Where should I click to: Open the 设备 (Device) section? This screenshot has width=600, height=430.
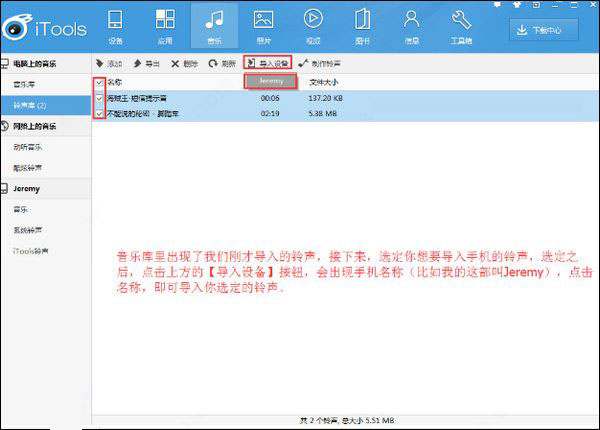click(115, 26)
